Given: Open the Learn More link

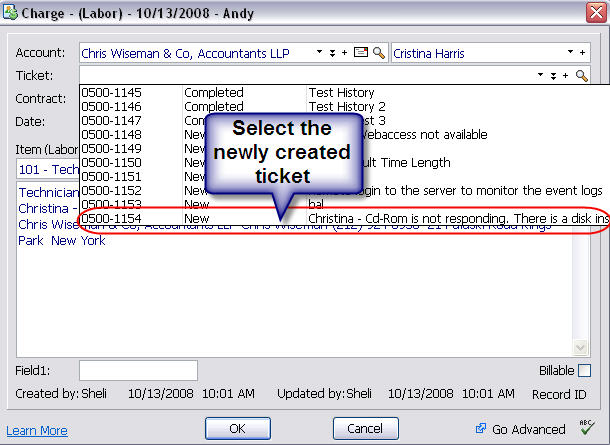Looking at the screenshot, I should coord(37,431).
